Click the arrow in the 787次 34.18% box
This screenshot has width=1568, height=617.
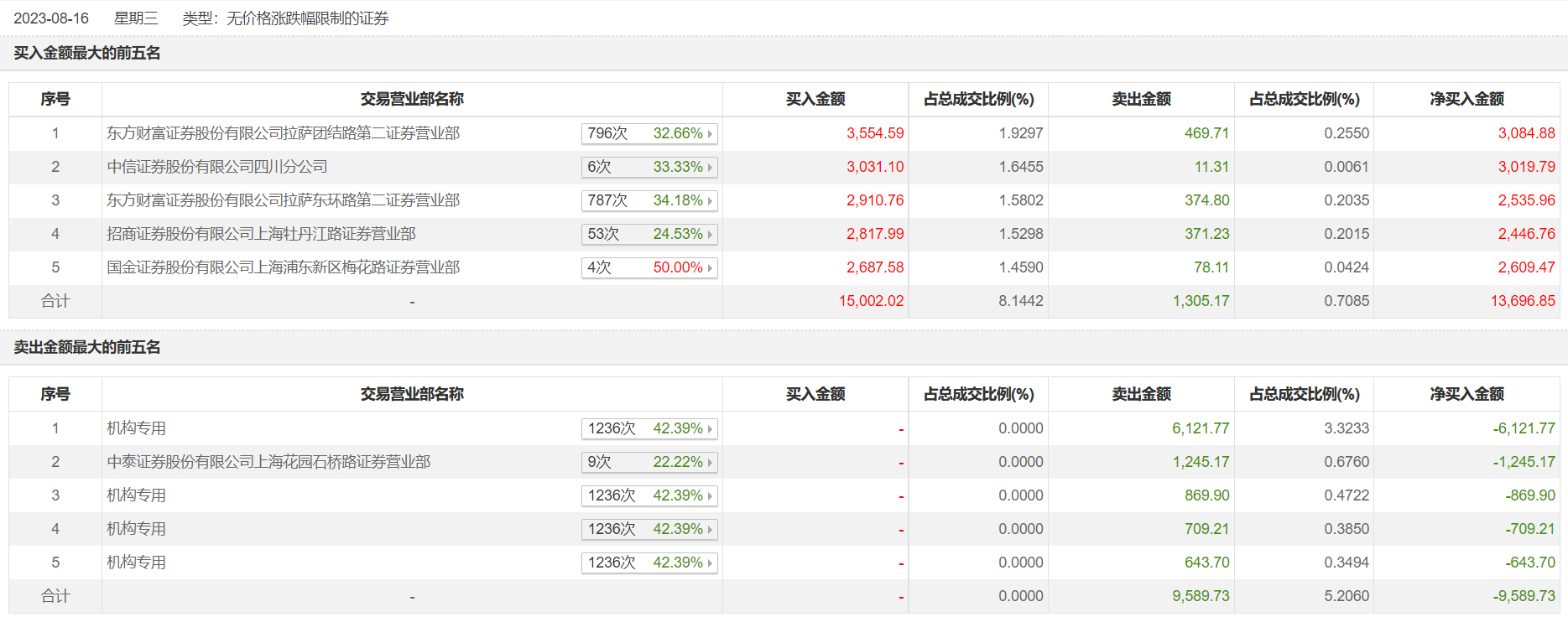coord(710,201)
